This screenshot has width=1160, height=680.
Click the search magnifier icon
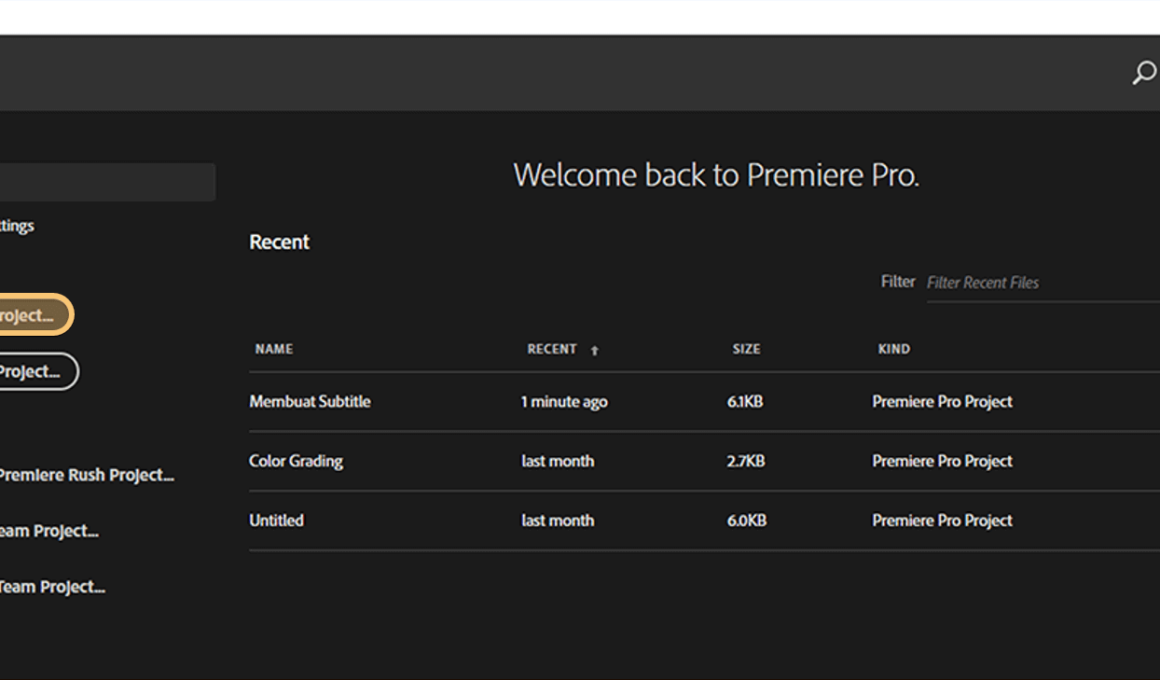click(x=1144, y=73)
